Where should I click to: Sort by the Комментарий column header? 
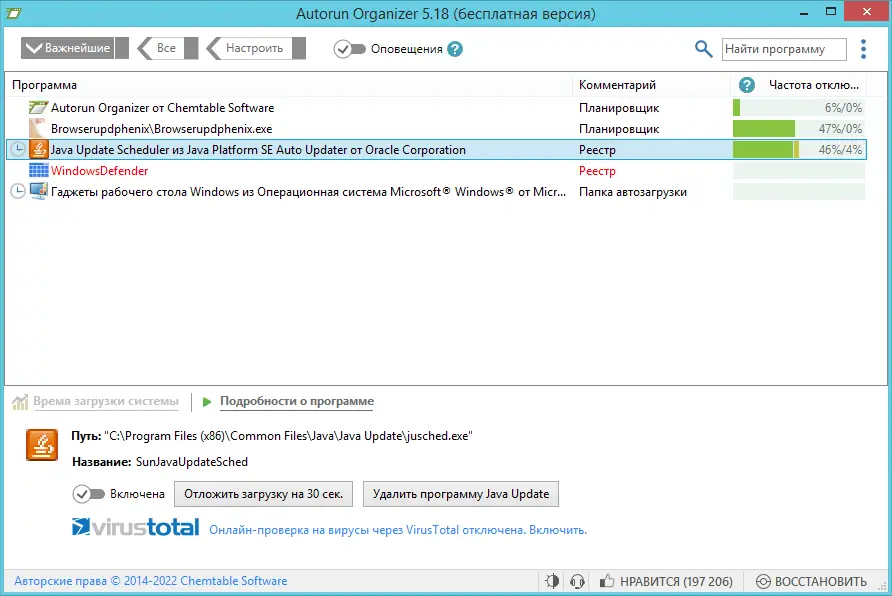(617, 85)
